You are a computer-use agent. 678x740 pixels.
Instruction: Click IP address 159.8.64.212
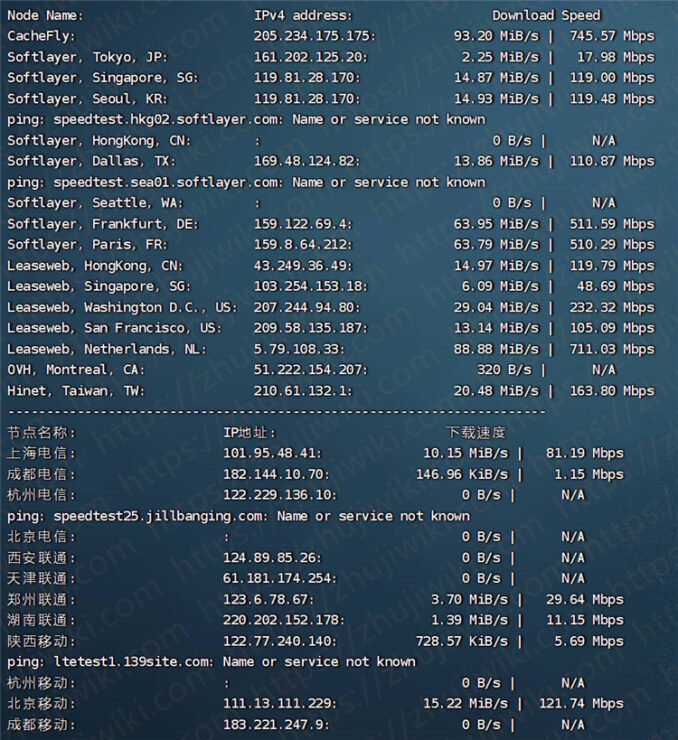303,245
